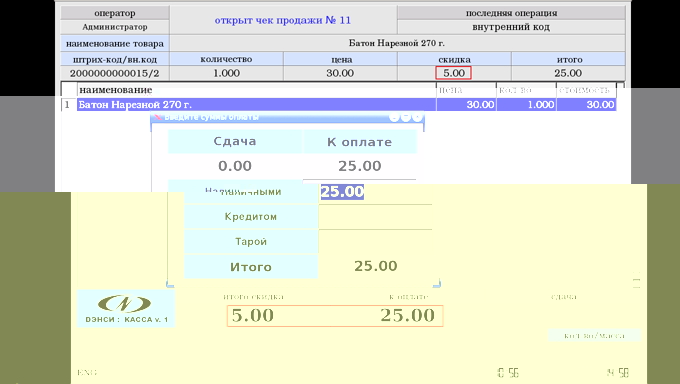Click the bottom к оплате total 25.00
The width and height of the screenshot is (680, 384).
pyautogui.click(x=408, y=315)
